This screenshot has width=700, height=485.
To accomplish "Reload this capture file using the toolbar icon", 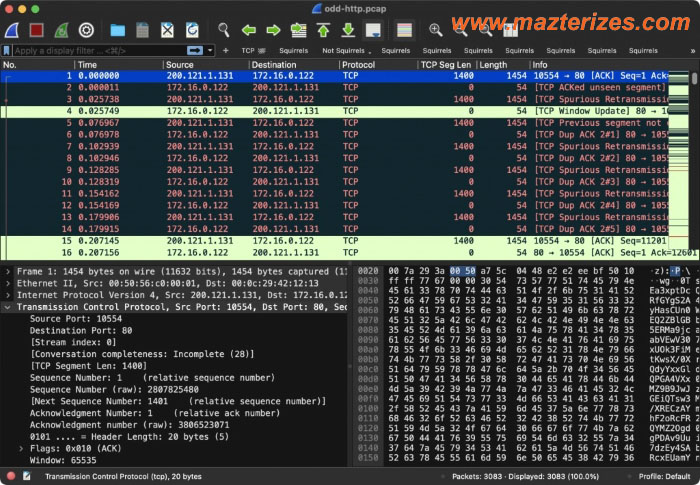I will point(192,30).
